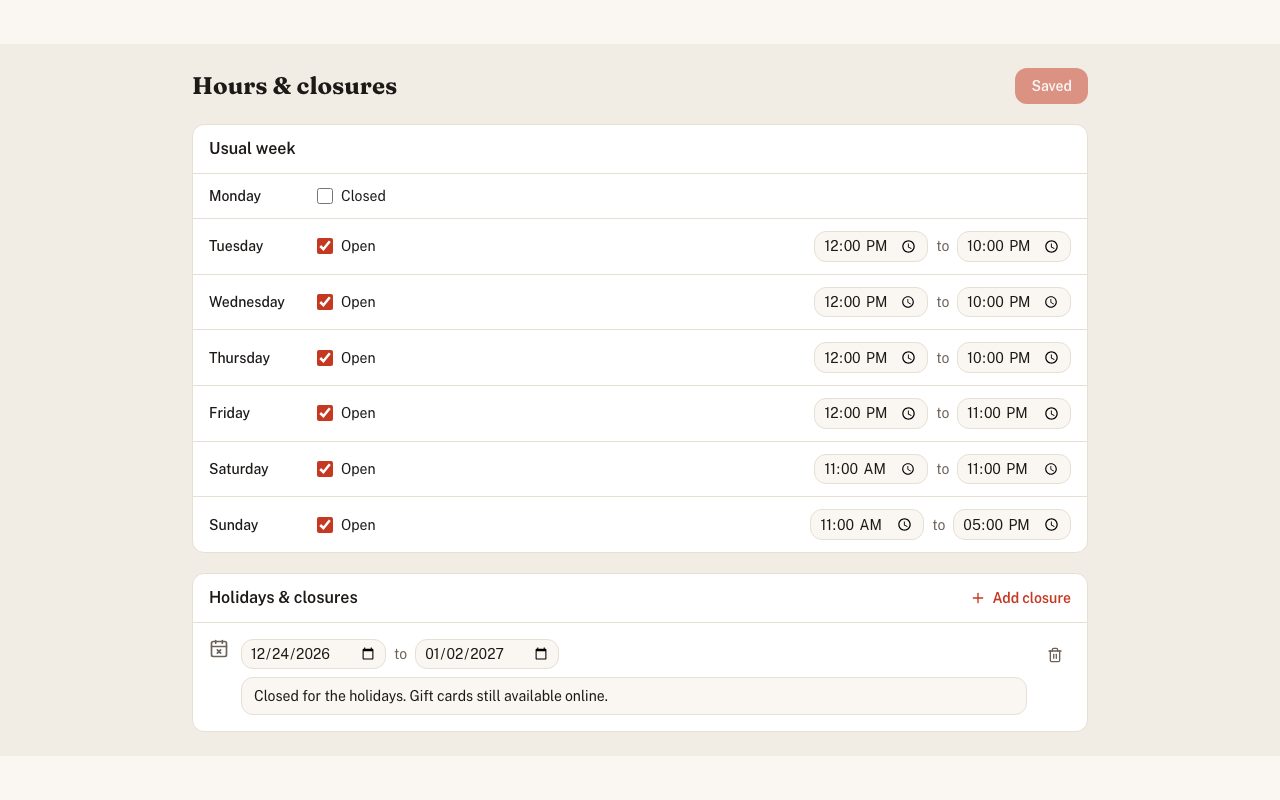1280x800 pixels.
Task: Uncheck the Friday Open checkbox
Action: tap(325, 413)
